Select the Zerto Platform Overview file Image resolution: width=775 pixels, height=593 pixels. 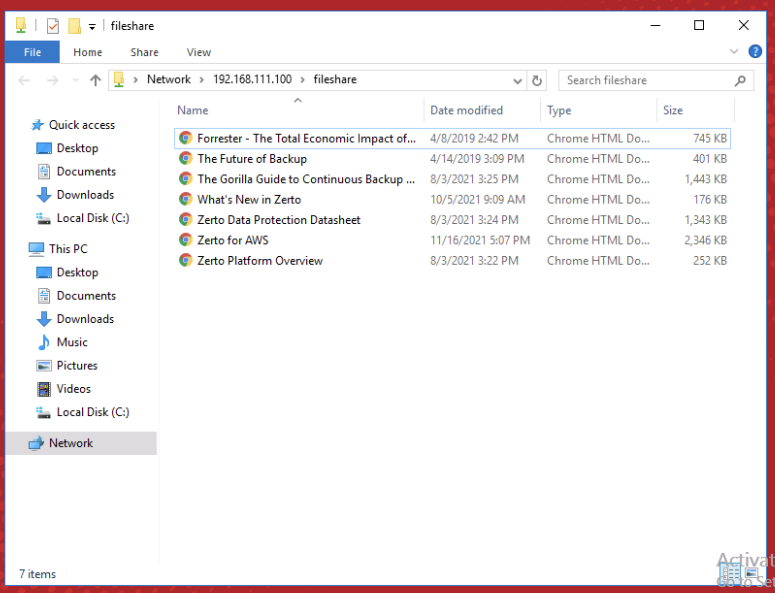point(452,260)
